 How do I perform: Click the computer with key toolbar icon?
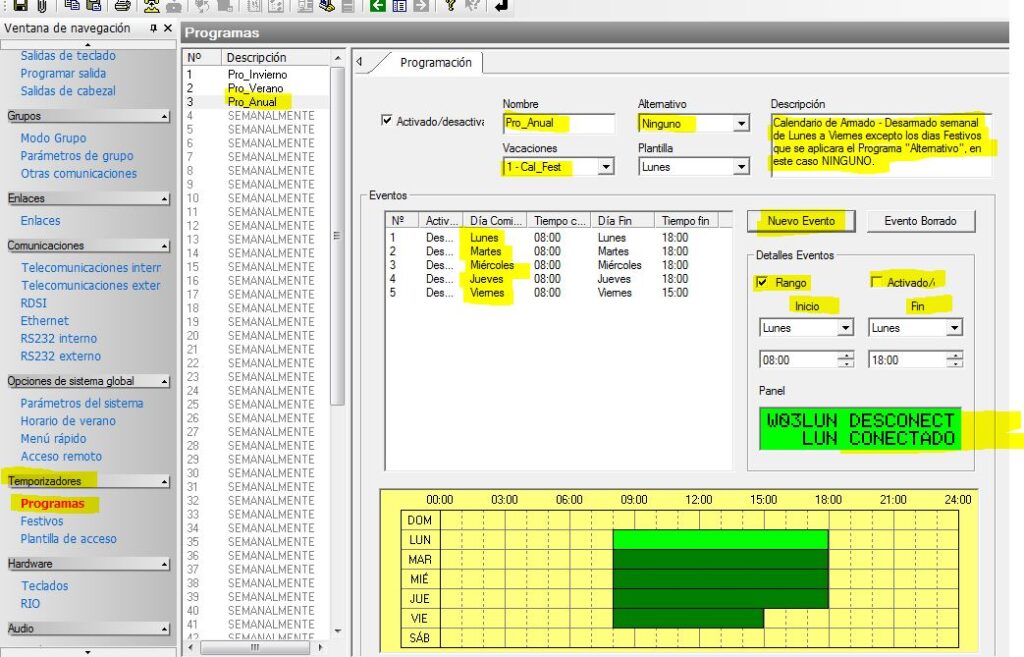(x=327, y=5)
